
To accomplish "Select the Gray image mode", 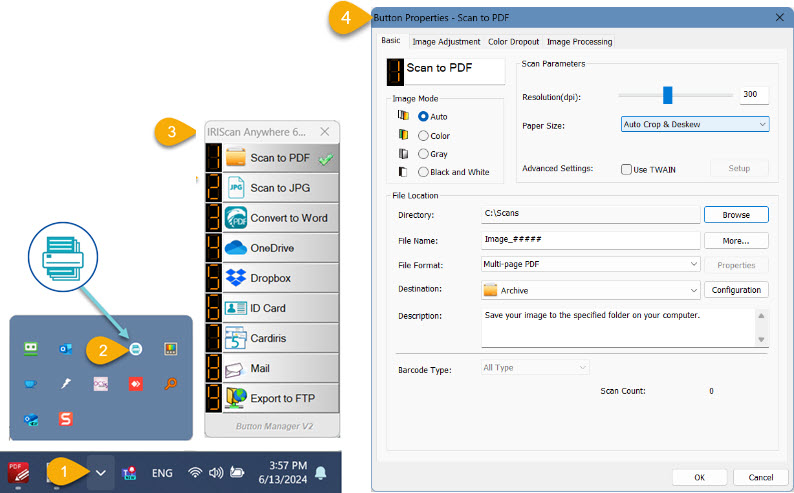I will pyautogui.click(x=424, y=154).
